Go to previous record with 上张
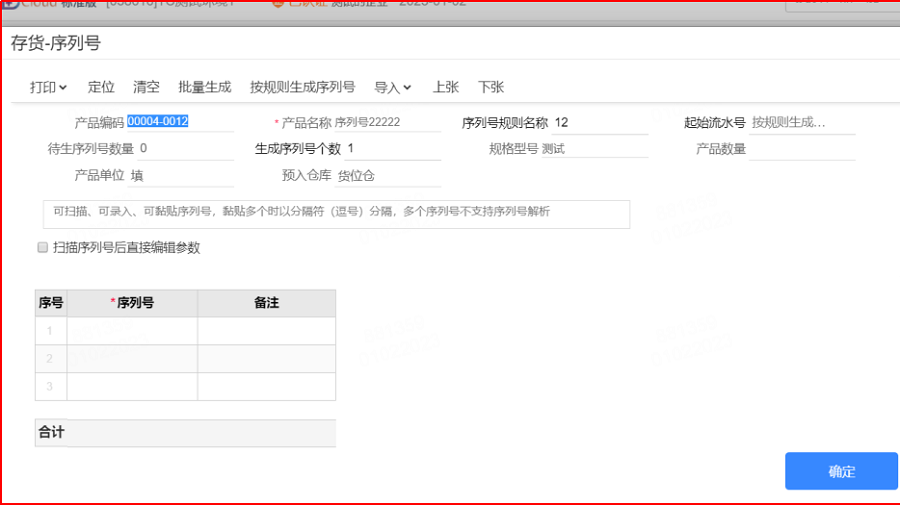The height and width of the screenshot is (506, 900). click(x=445, y=87)
